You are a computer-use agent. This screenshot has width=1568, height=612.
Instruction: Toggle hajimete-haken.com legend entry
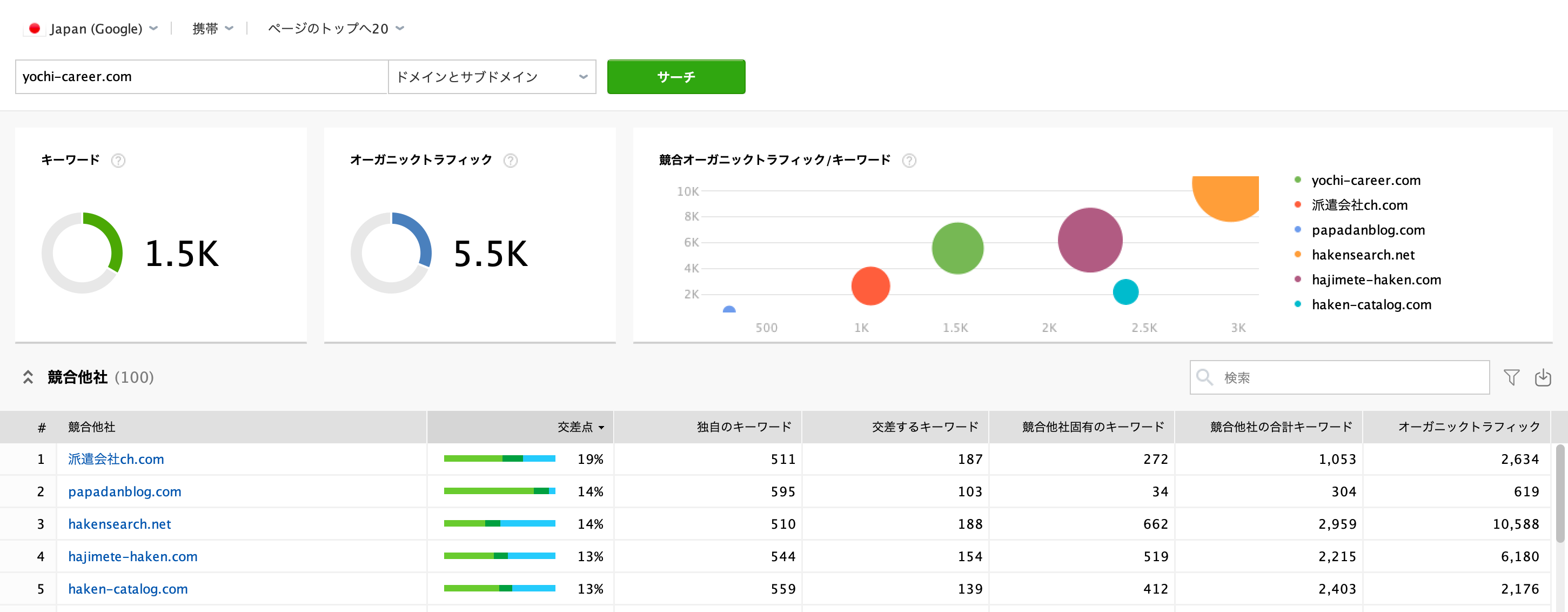(x=1368, y=280)
